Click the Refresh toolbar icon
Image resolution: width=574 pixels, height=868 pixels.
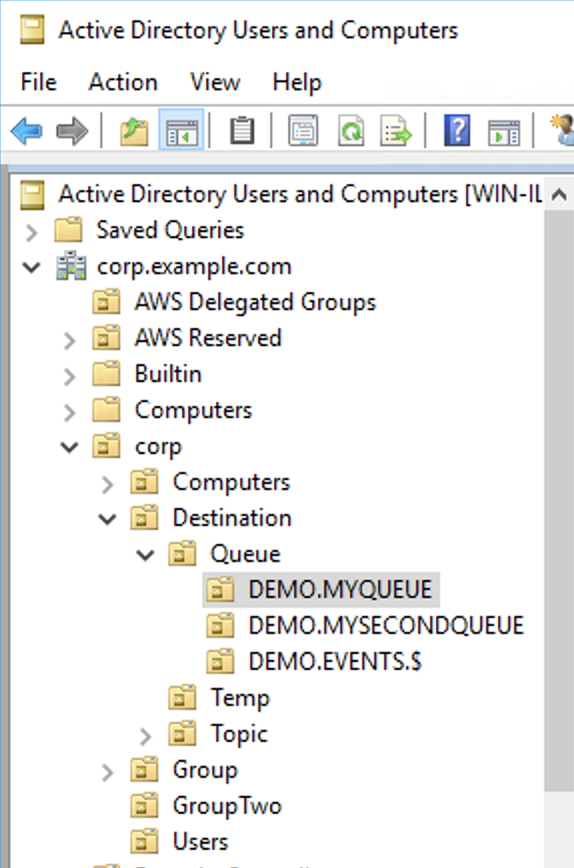(350, 131)
